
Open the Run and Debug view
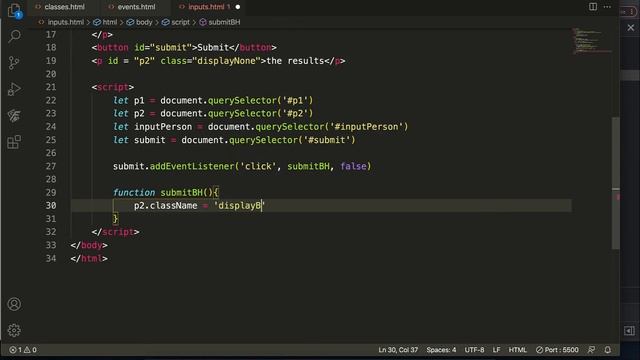14,89
